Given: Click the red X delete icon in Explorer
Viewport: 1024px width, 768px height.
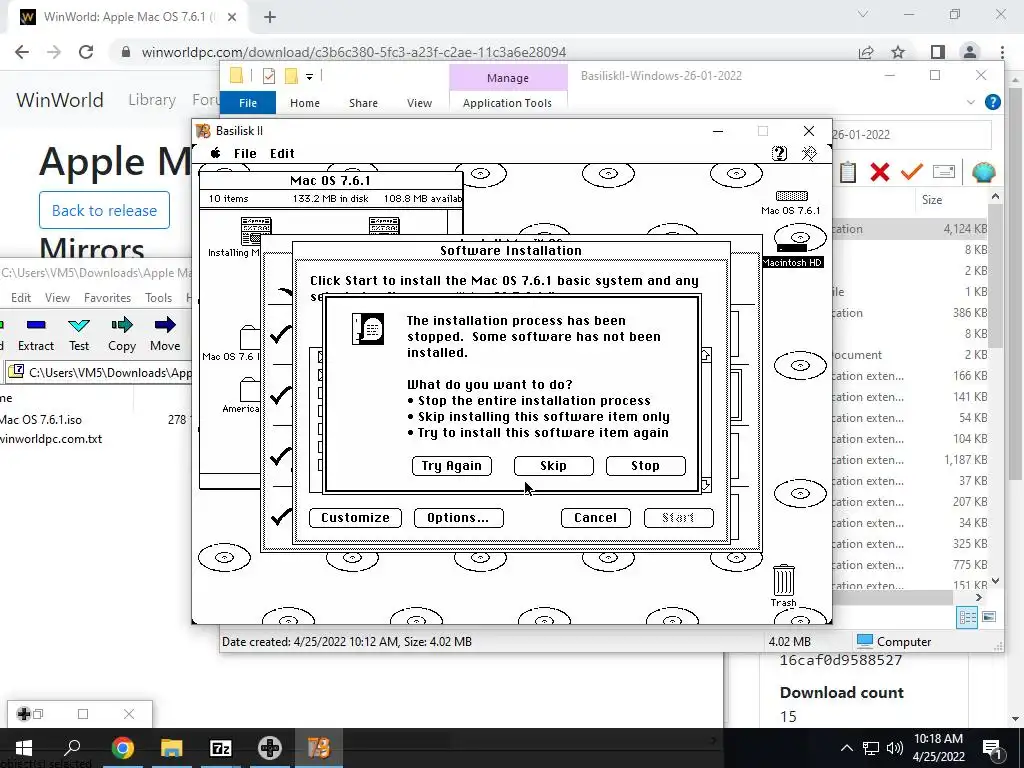Looking at the screenshot, I should [880, 172].
